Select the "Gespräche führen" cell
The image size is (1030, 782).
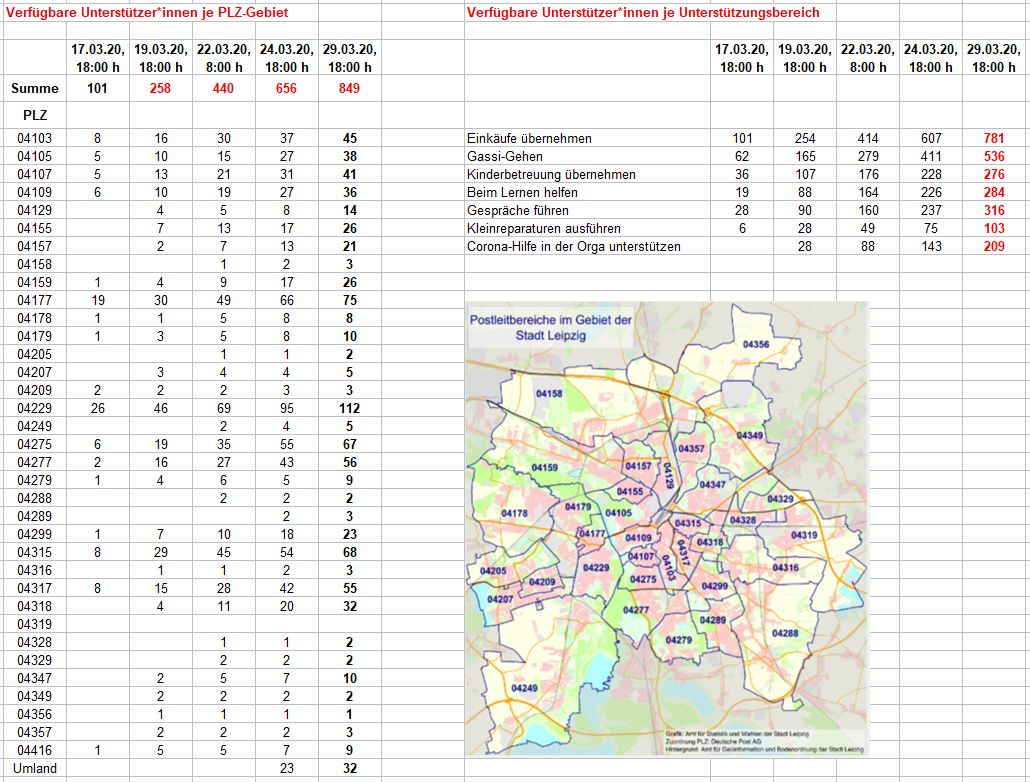pos(518,210)
